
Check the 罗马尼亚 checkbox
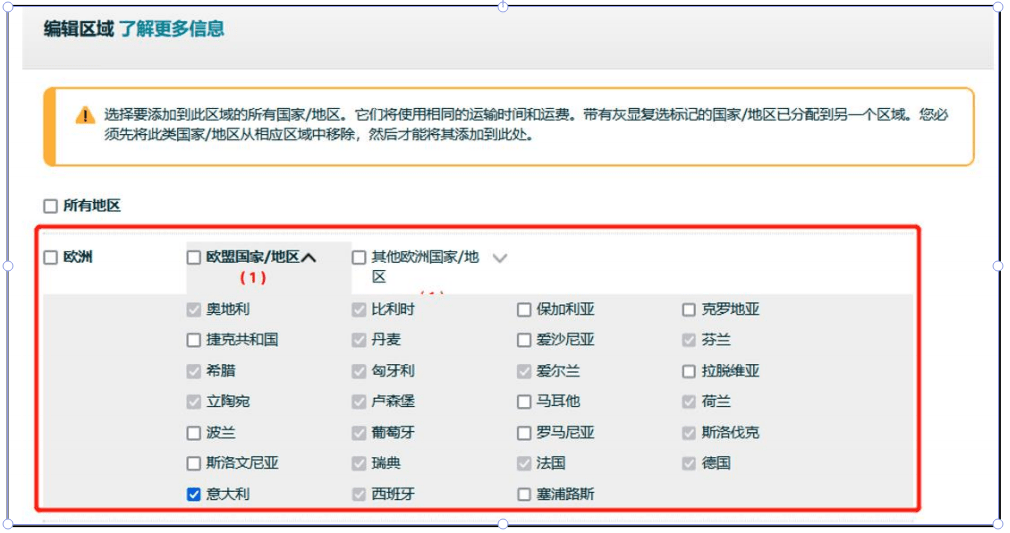click(x=524, y=433)
